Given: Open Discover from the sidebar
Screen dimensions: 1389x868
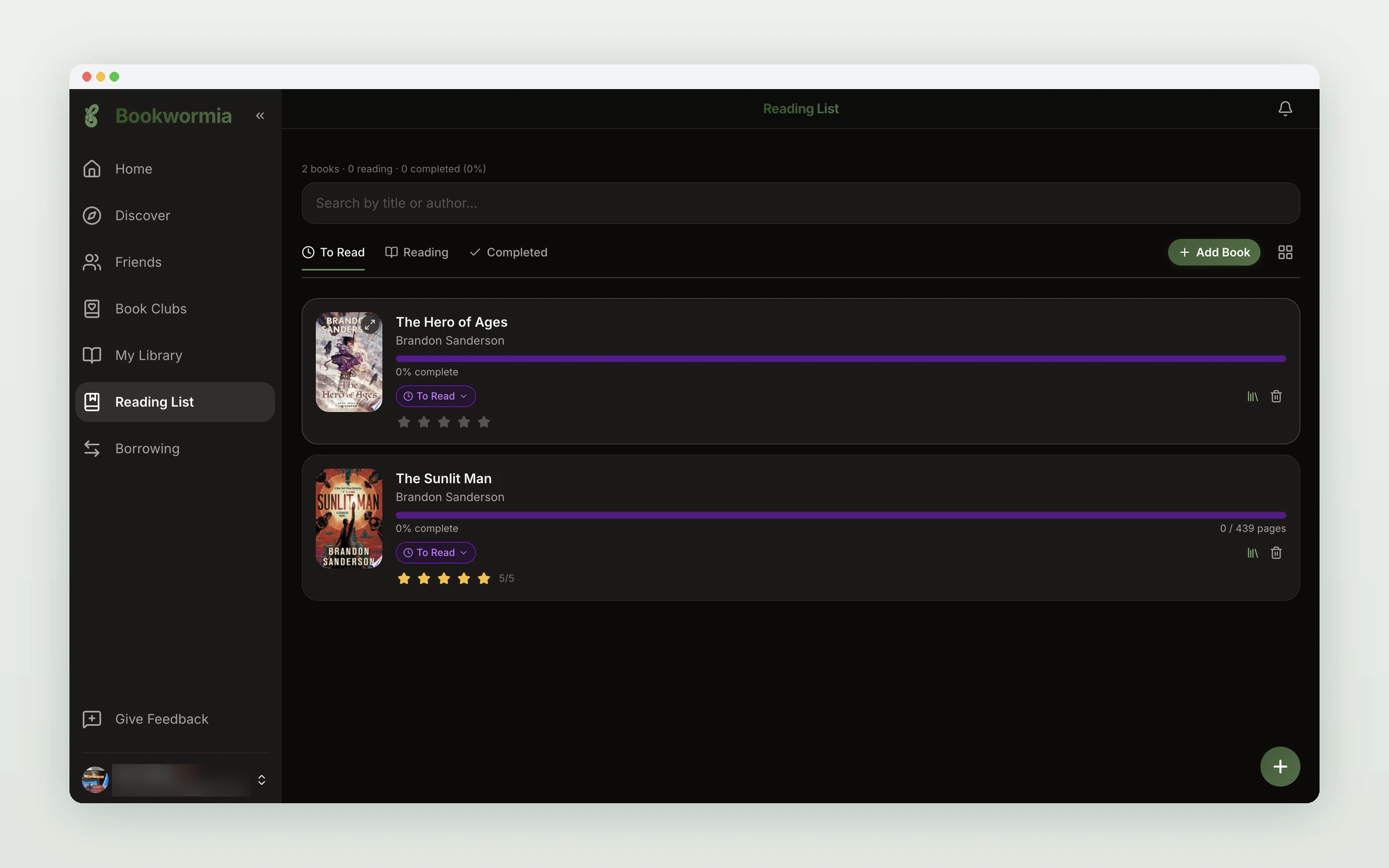Looking at the screenshot, I should coord(175,215).
